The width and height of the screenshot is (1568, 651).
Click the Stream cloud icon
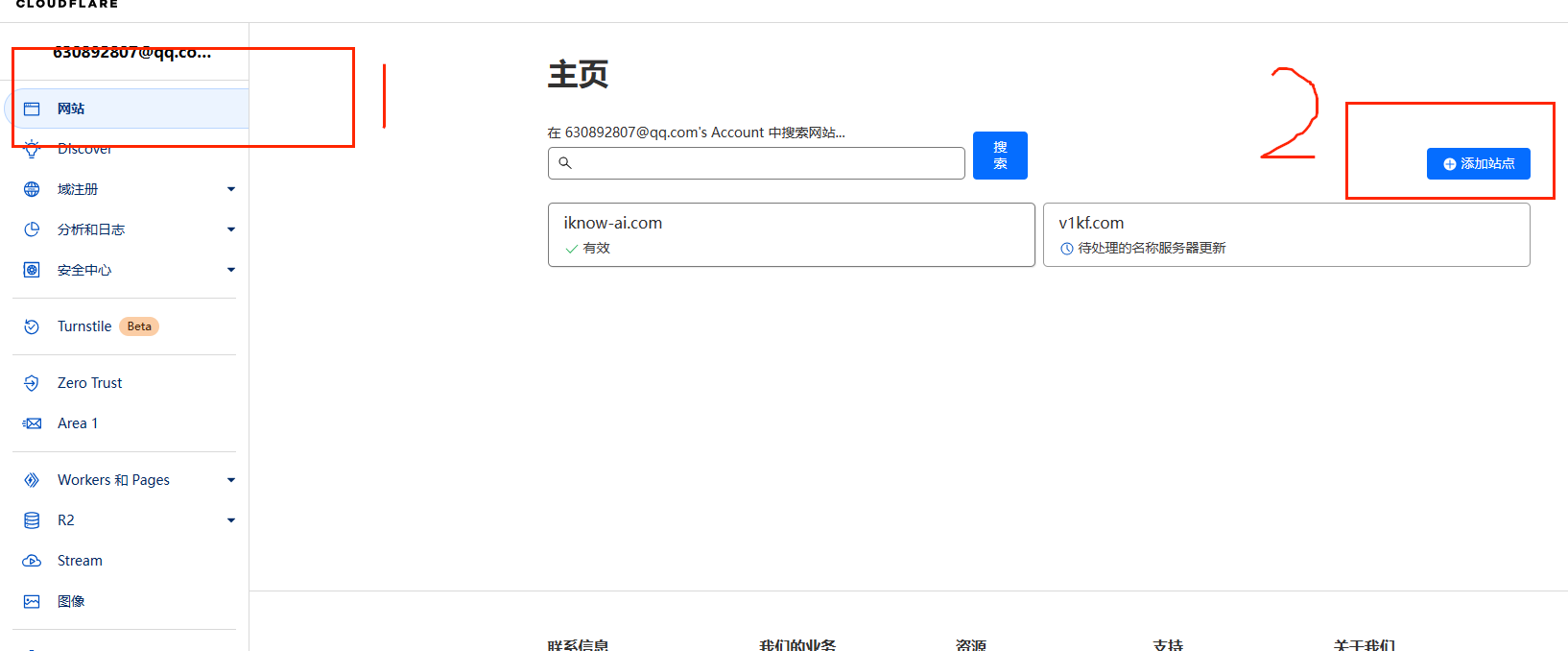coord(32,561)
